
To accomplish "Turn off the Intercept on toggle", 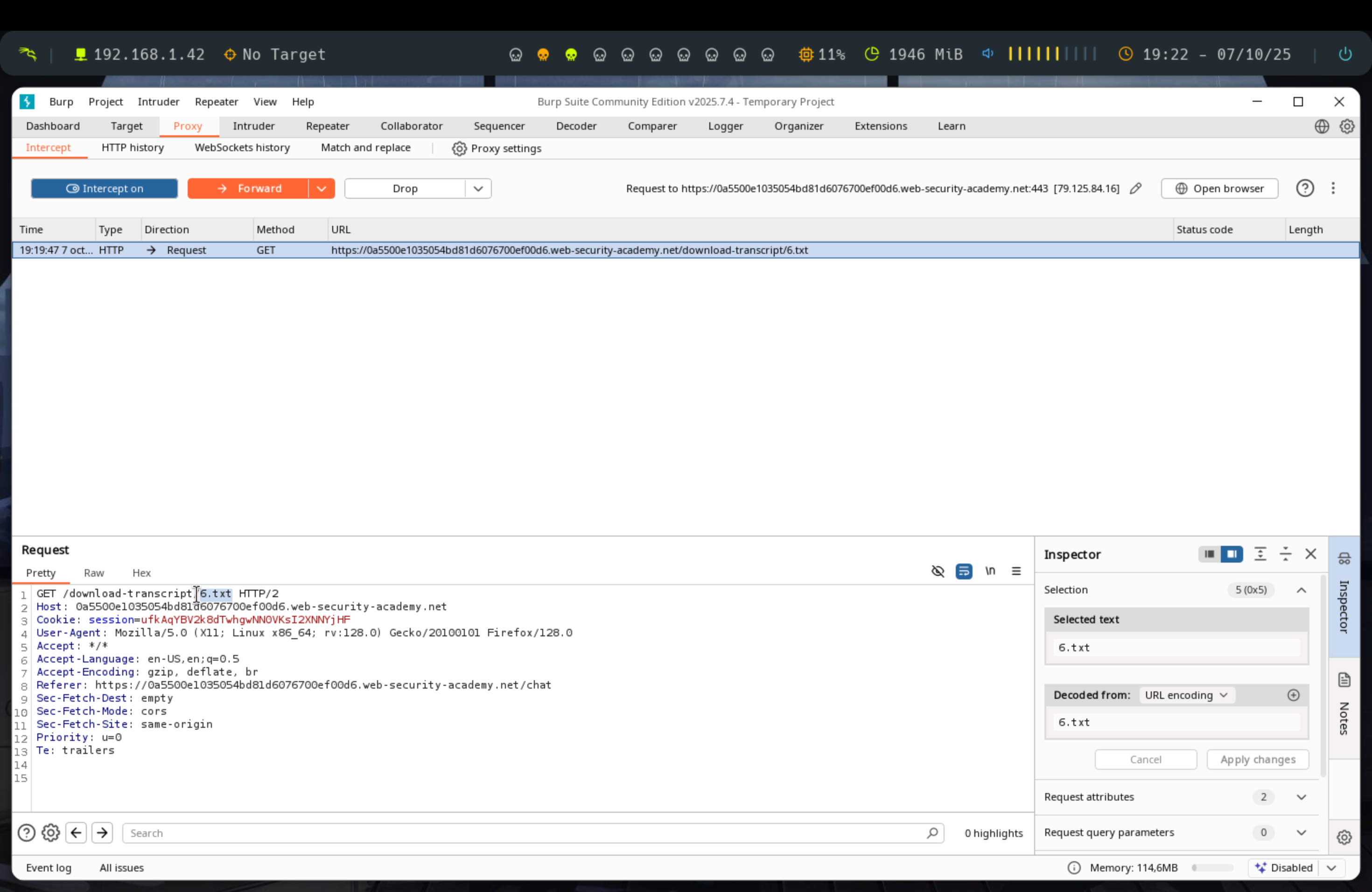I will pyautogui.click(x=105, y=188).
